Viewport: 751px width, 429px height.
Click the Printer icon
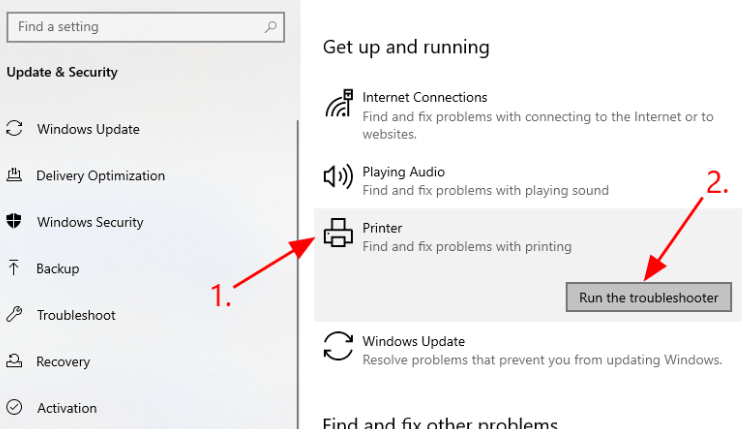[x=339, y=234]
